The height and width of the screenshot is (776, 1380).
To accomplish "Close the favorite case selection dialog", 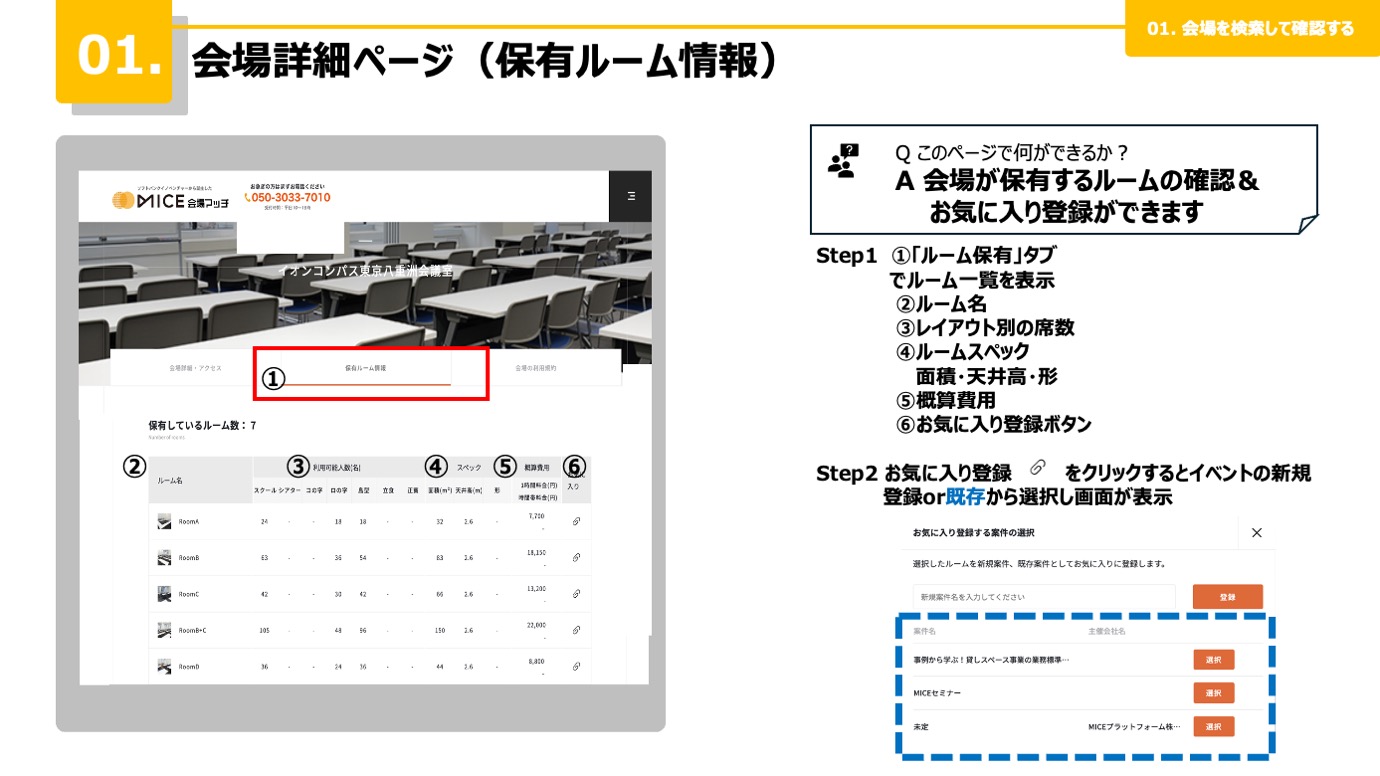I will tap(1257, 533).
